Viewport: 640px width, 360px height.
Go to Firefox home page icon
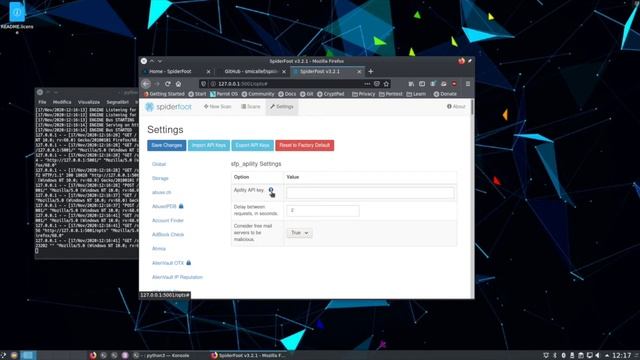tap(178, 84)
